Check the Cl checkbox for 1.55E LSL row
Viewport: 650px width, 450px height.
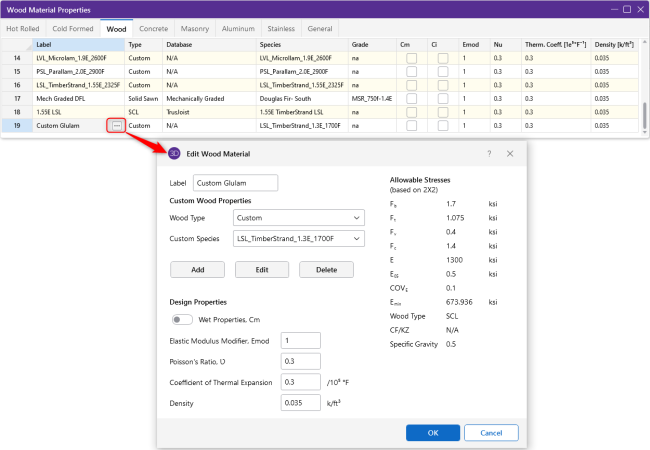[x=443, y=112]
